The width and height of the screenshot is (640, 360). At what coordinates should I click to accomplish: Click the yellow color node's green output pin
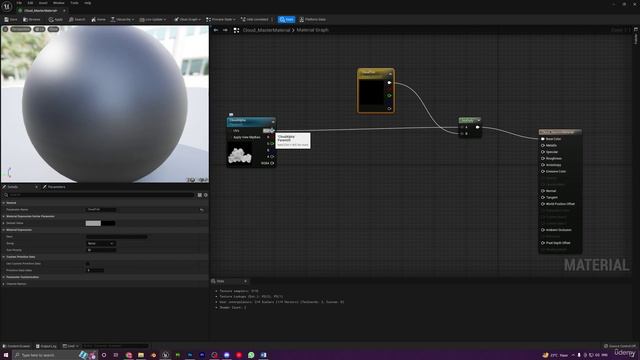(389, 96)
